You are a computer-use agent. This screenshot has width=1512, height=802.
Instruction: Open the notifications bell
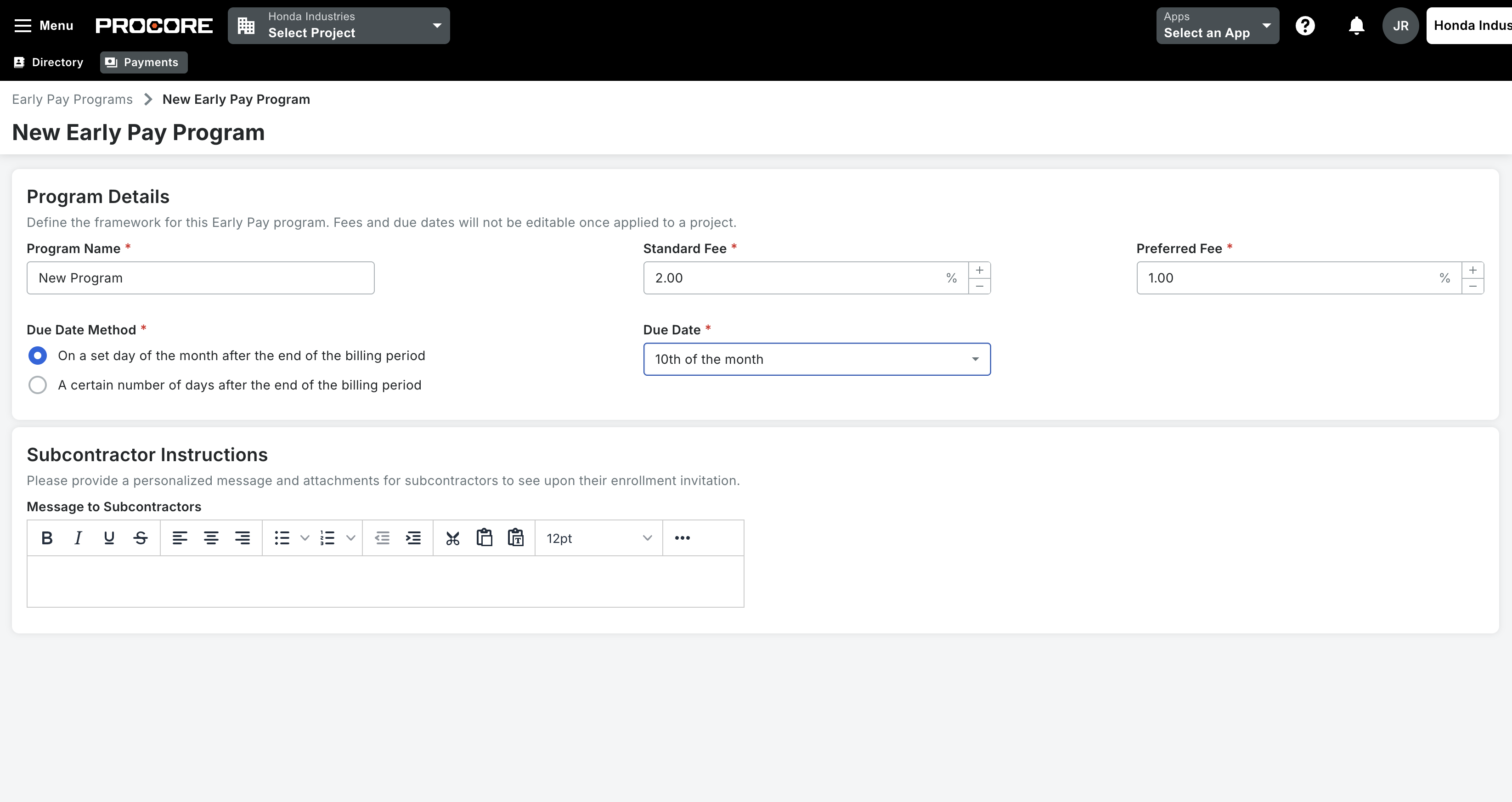tap(1356, 26)
